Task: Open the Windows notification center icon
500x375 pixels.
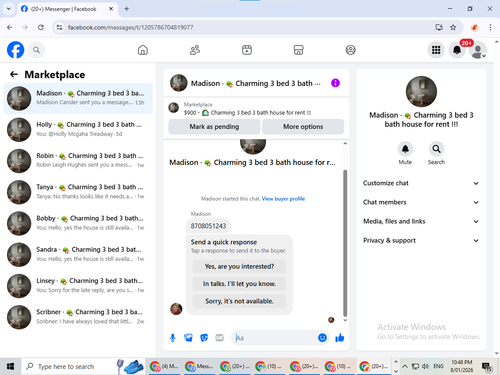Action: [487, 366]
